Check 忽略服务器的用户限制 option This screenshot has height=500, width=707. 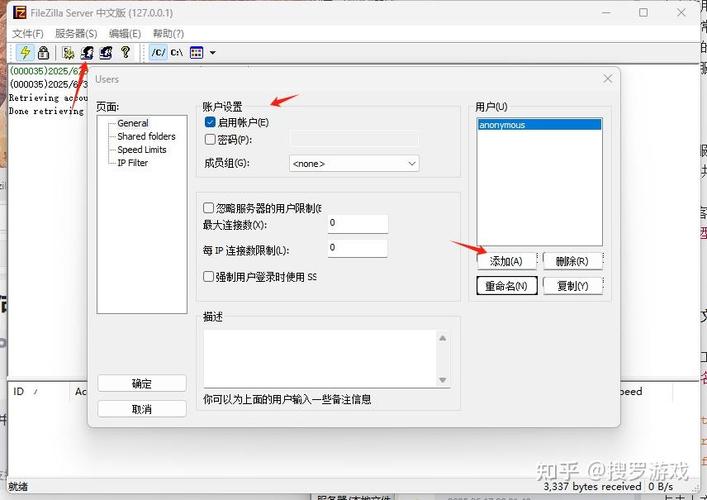[x=208, y=208]
